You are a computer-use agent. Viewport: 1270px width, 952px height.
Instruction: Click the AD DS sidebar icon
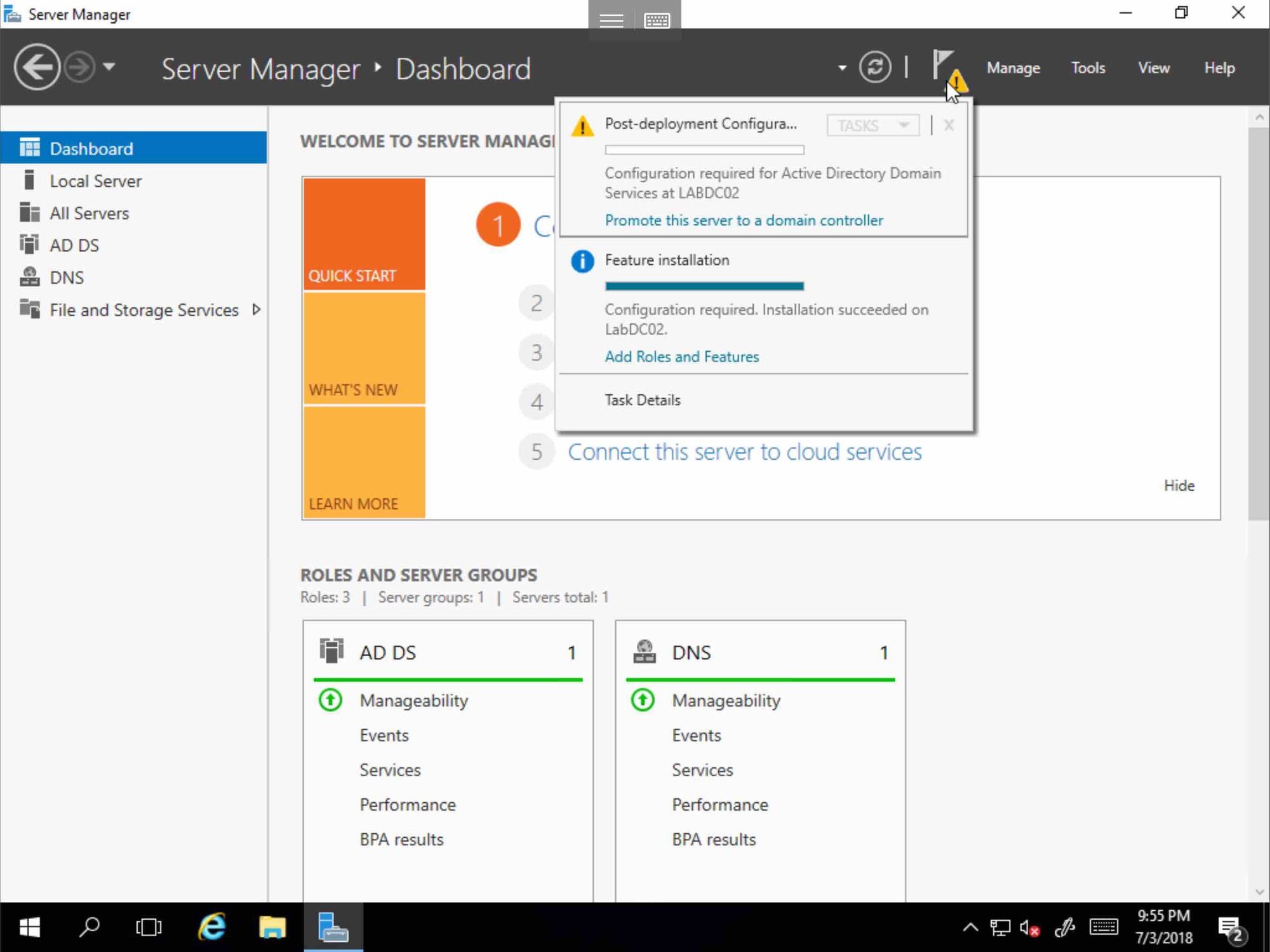point(29,244)
